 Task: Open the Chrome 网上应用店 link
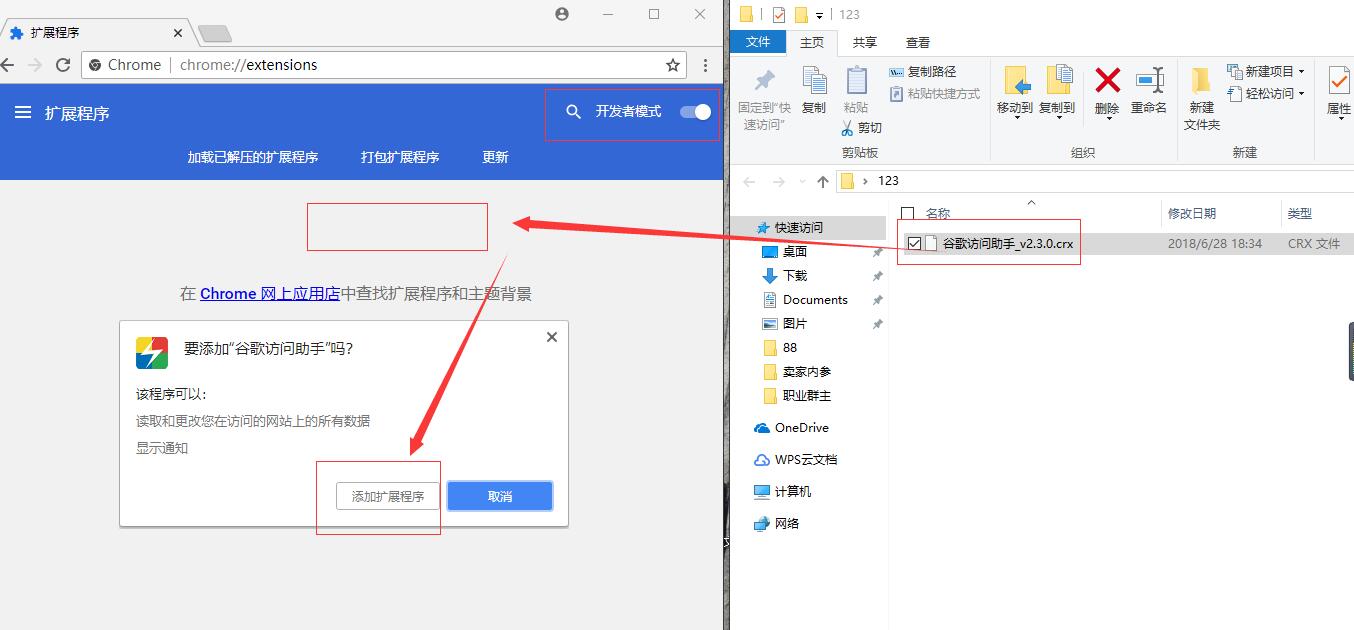[270, 294]
